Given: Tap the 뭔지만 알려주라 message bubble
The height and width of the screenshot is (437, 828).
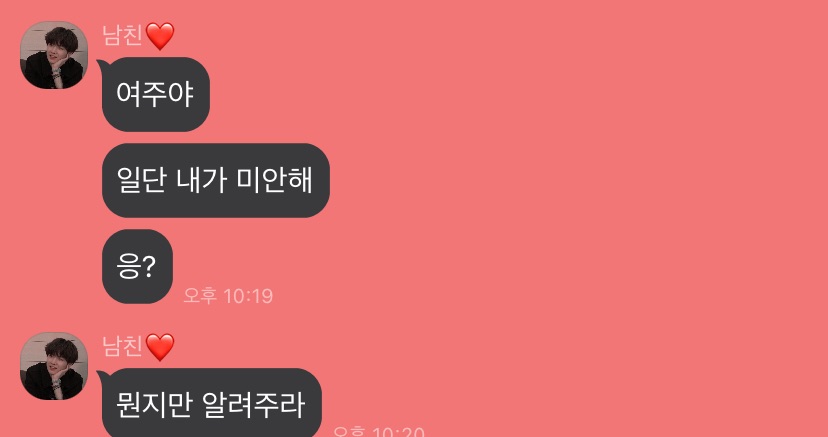Looking at the screenshot, I should click(x=211, y=403).
